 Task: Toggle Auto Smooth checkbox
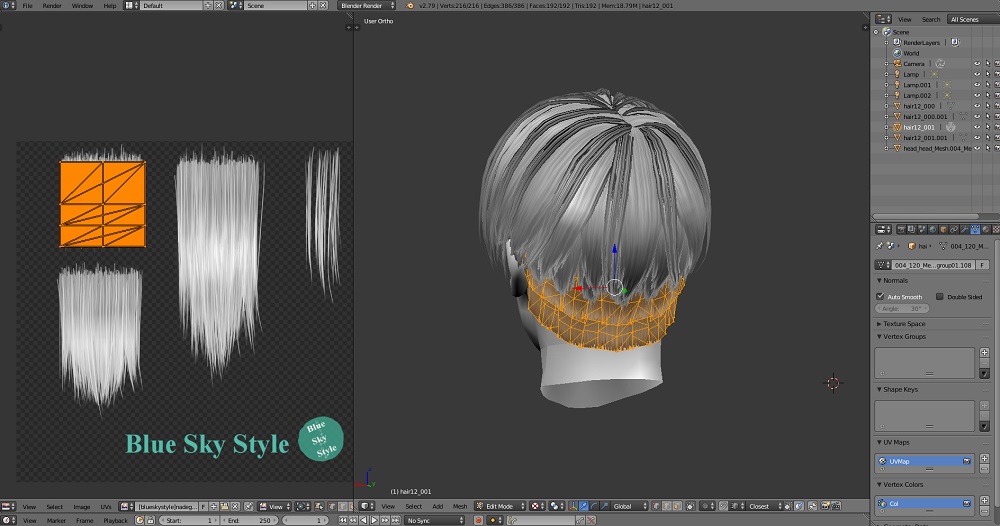(x=880, y=296)
